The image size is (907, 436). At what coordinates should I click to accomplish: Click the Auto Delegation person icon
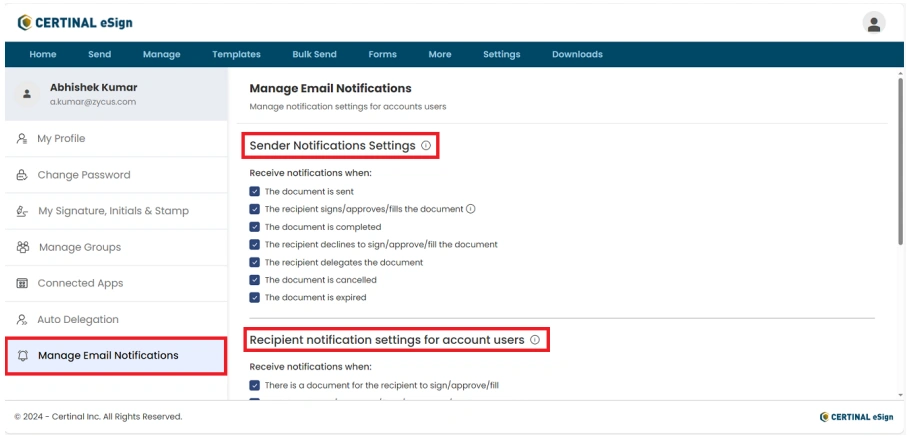[x=22, y=319]
